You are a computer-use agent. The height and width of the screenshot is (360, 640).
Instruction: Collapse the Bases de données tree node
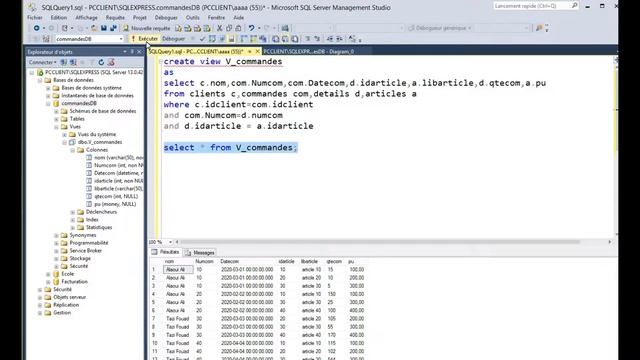click(40, 80)
